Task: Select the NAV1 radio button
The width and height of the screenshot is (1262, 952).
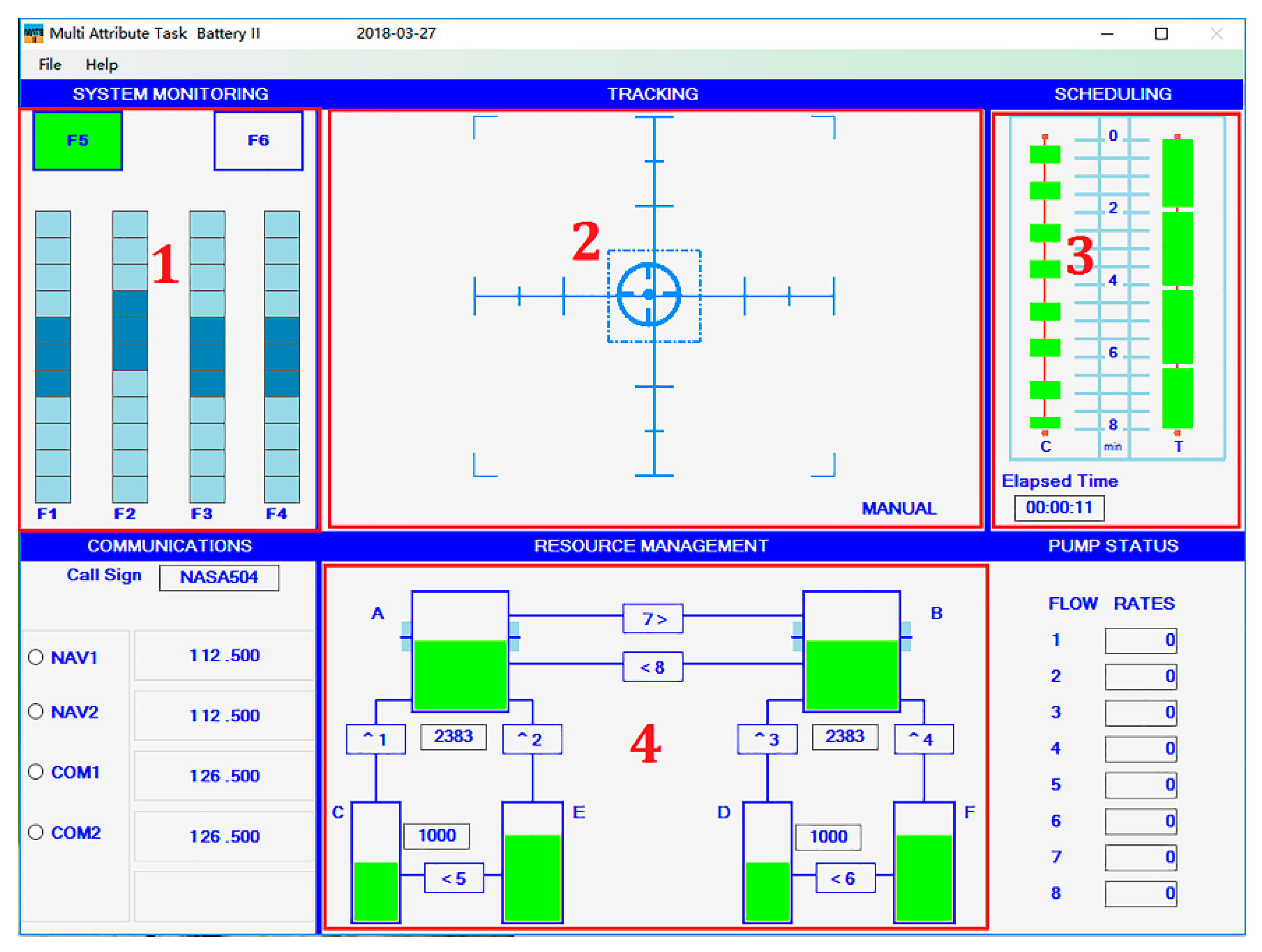Action: (x=36, y=657)
